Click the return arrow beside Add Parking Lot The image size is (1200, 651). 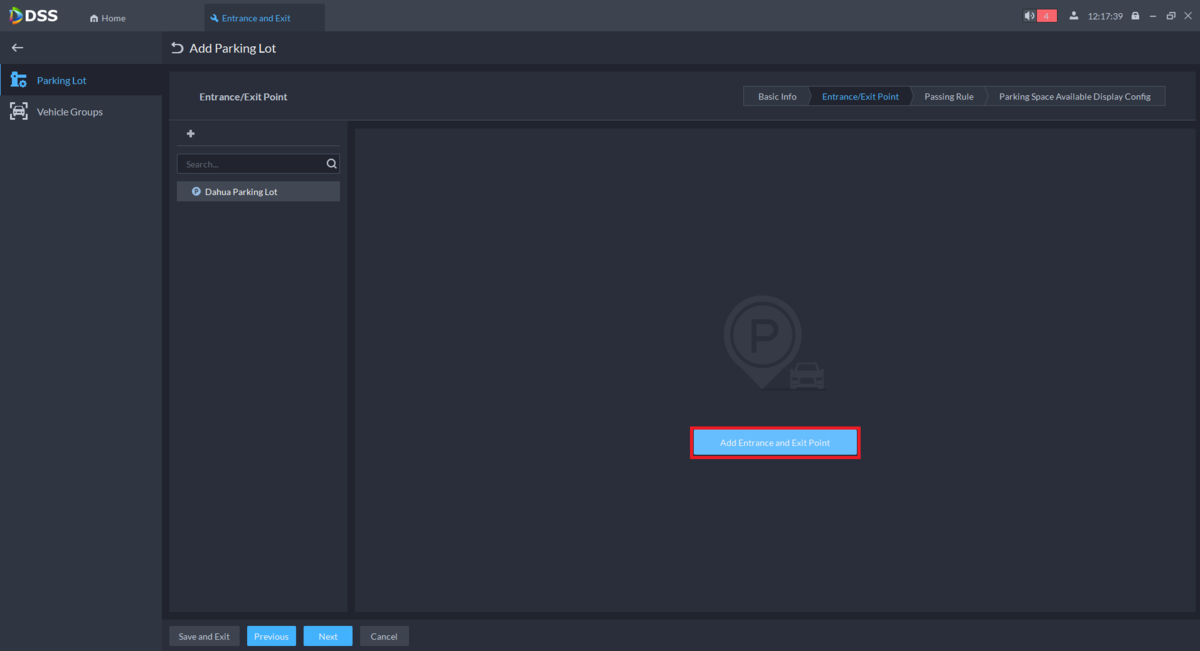[x=177, y=48]
